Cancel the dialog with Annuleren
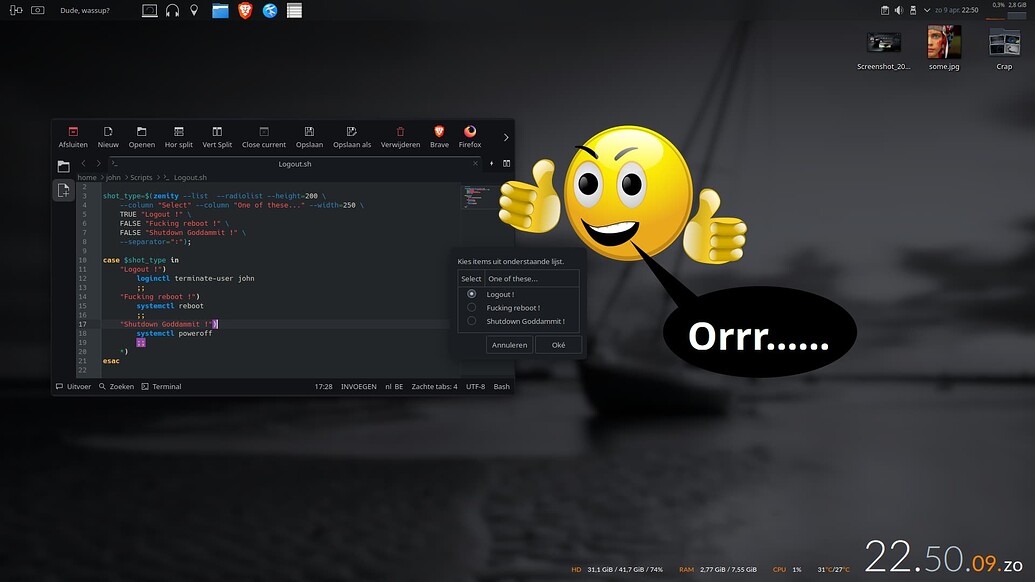 509,344
